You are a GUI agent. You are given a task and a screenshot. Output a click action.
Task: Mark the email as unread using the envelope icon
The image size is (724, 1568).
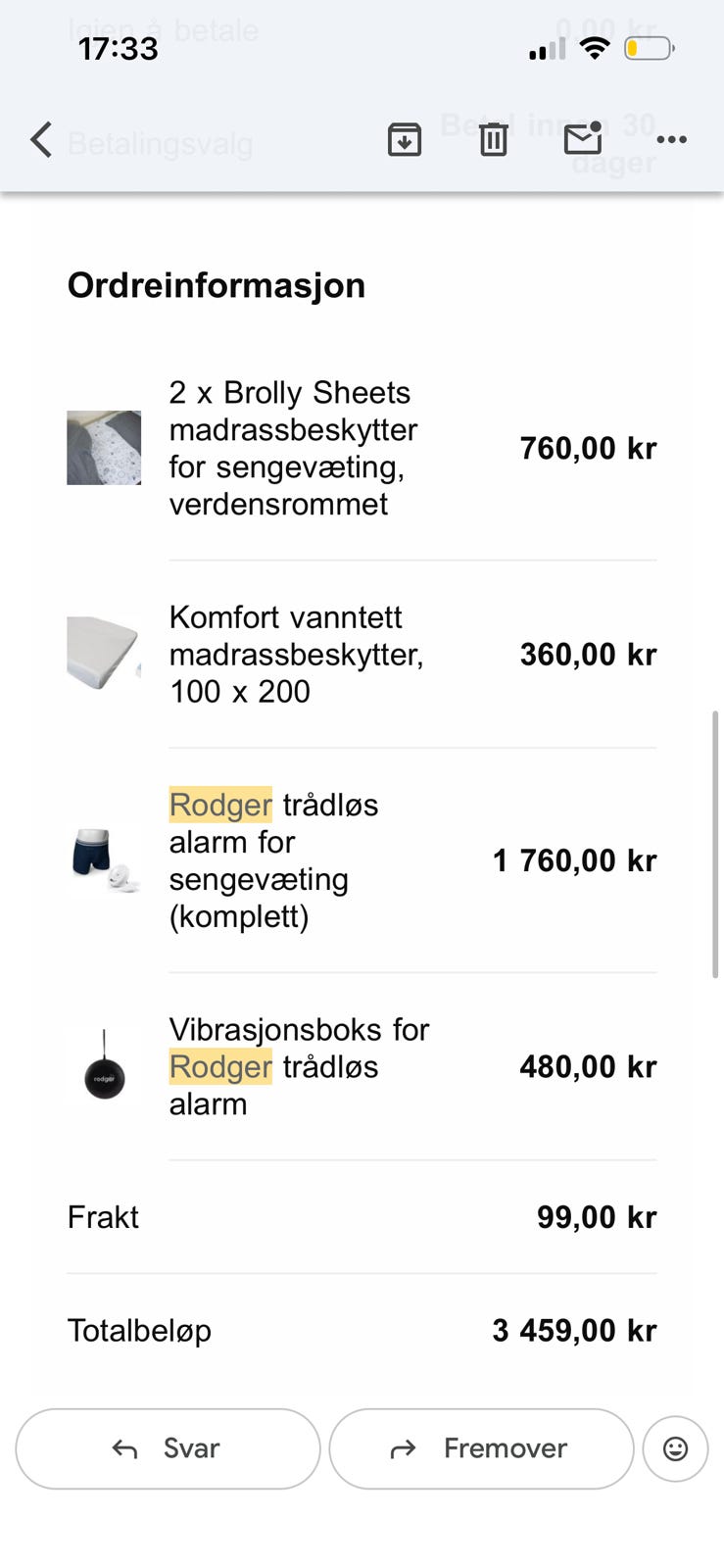[x=583, y=138]
